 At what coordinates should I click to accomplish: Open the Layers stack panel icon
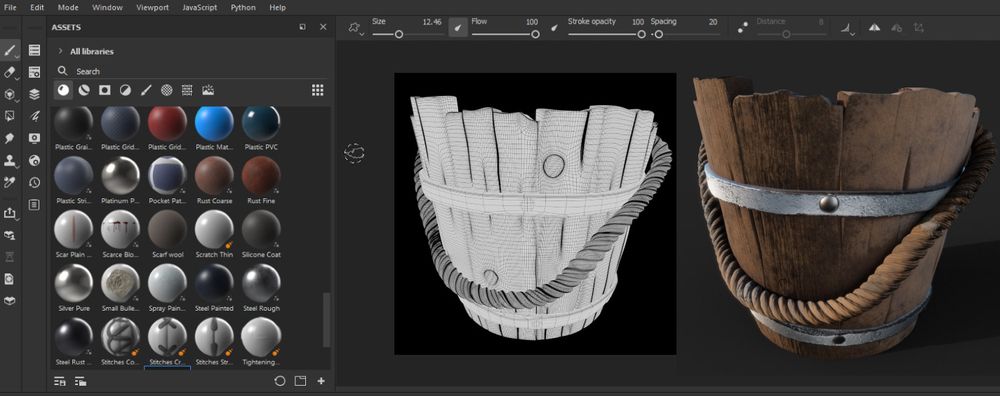tap(34, 94)
